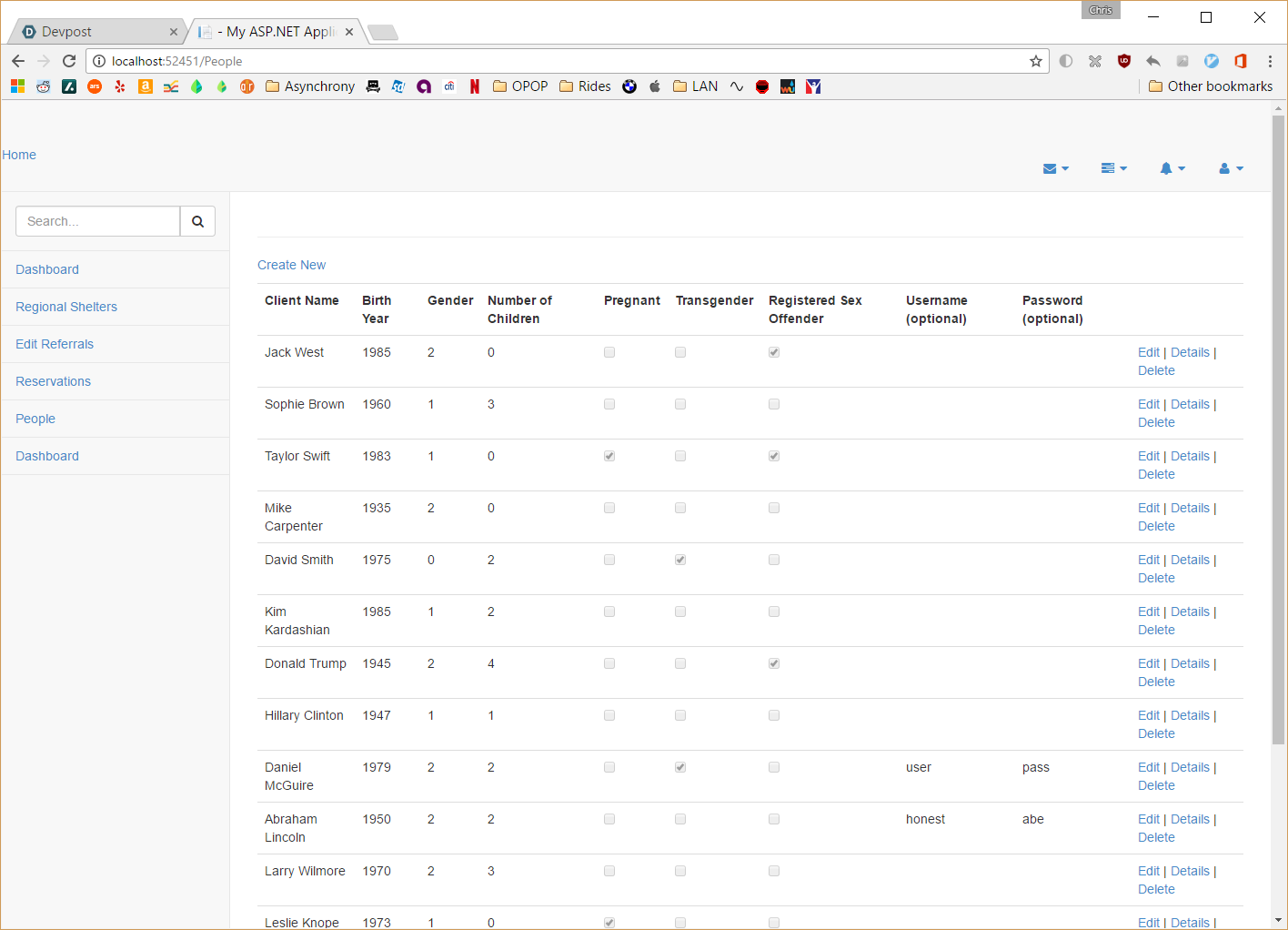Expand the bell notifications dropdown
The width and height of the screenshot is (1288, 930).
tap(1172, 168)
